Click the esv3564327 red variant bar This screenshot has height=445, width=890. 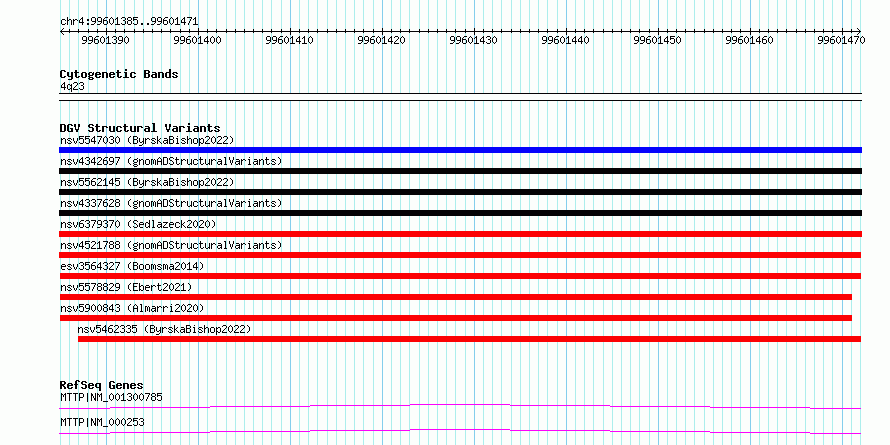click(460, 276)
